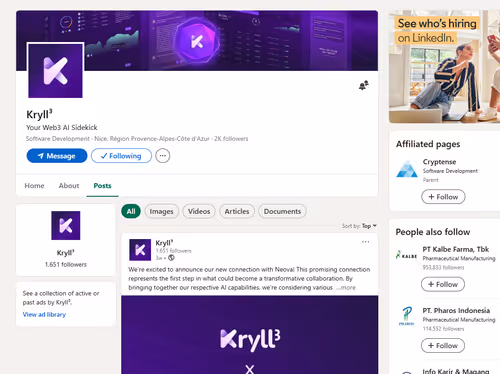Select the All filter chip
The height and width of the screenshot is (374, 500).
click(131, 211)
